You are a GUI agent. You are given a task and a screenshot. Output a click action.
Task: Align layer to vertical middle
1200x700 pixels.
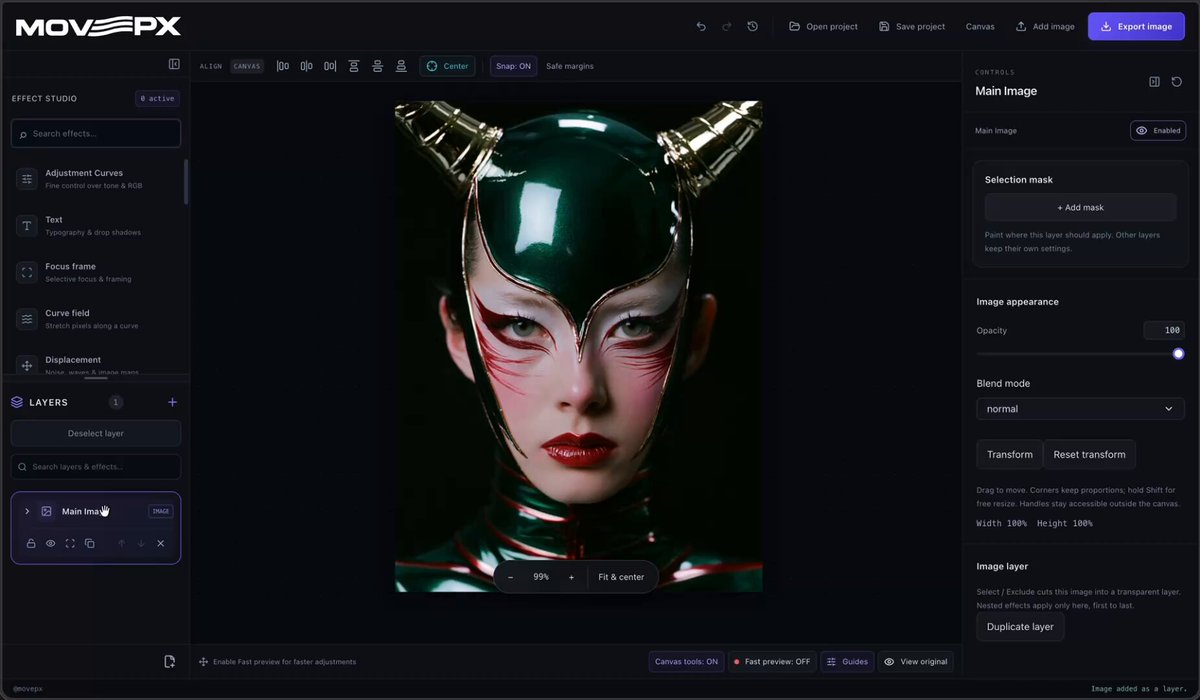(x=377, y=66)
